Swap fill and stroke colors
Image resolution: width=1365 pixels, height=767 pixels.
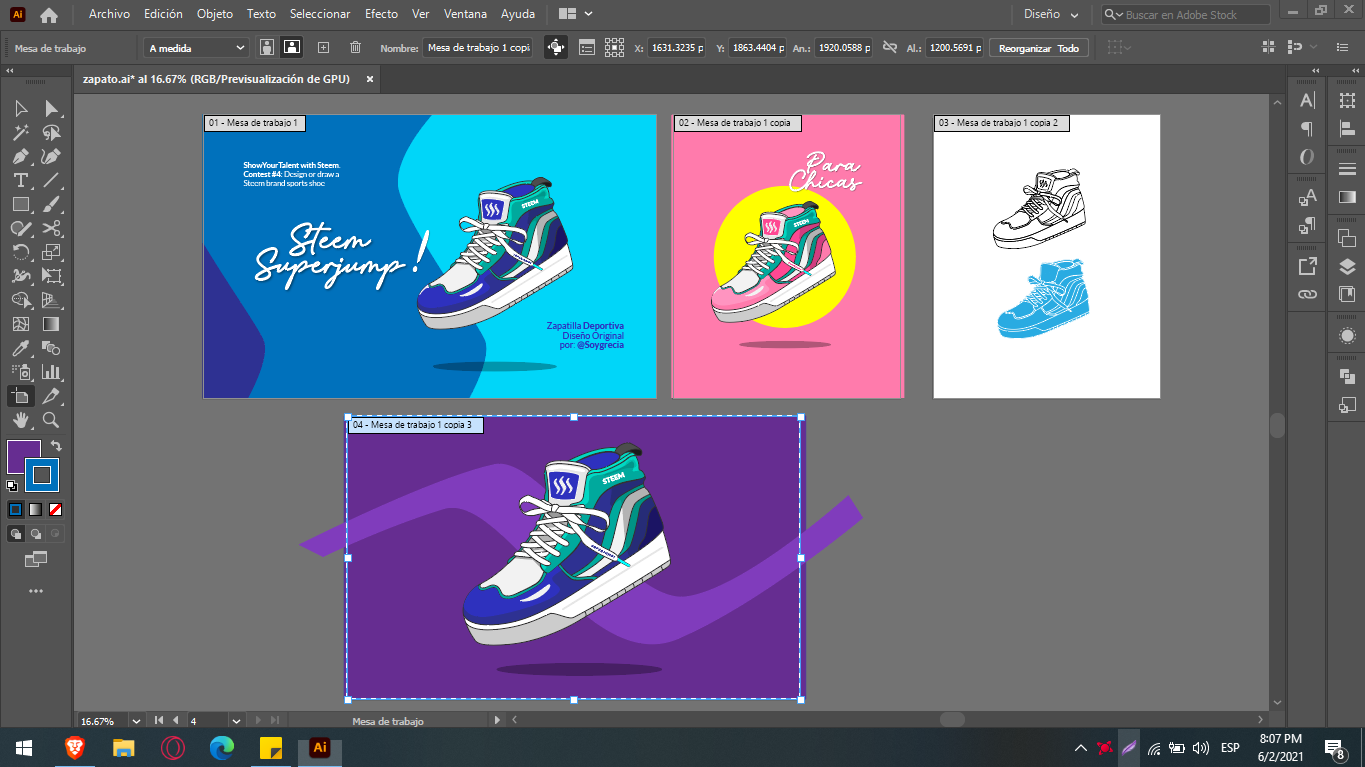tap(56, 446)
